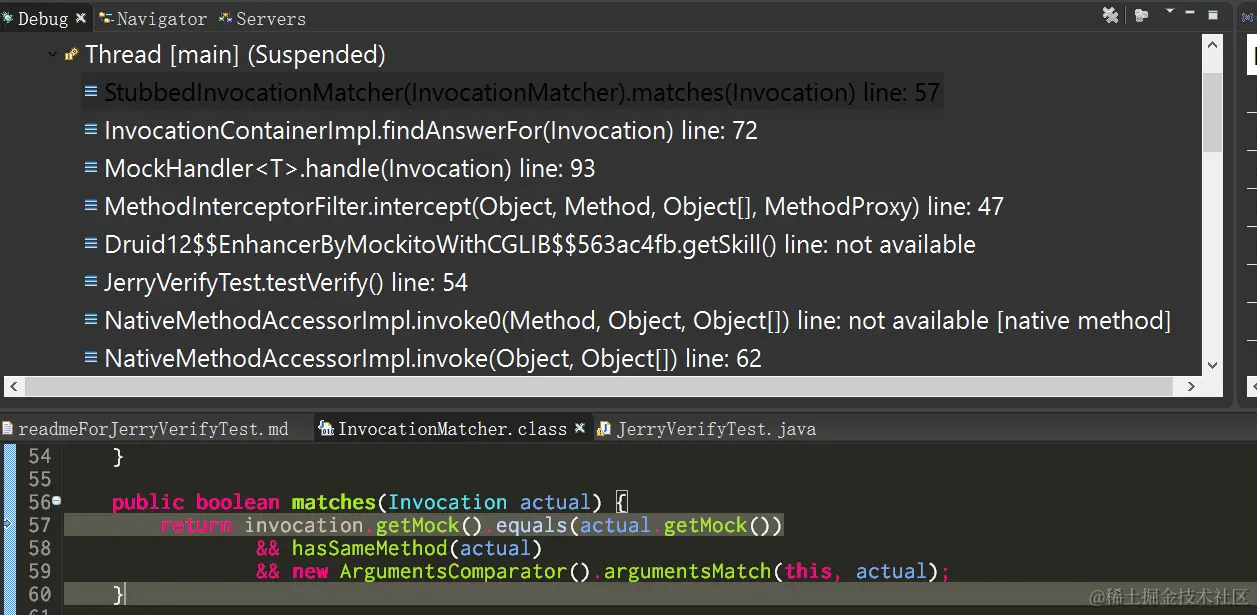Click the Debug view vertical scrollbar thumb
Image resolution: width=1257 pixels, height=615 pixels.
1212,112
